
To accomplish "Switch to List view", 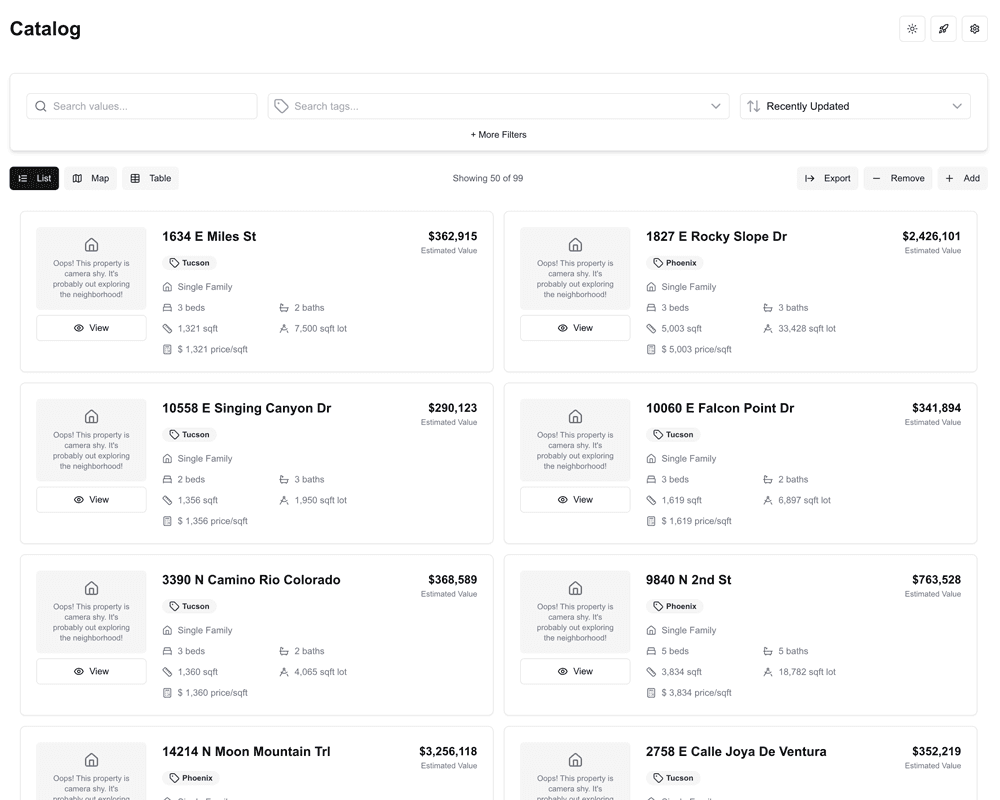I will point(34,178).
